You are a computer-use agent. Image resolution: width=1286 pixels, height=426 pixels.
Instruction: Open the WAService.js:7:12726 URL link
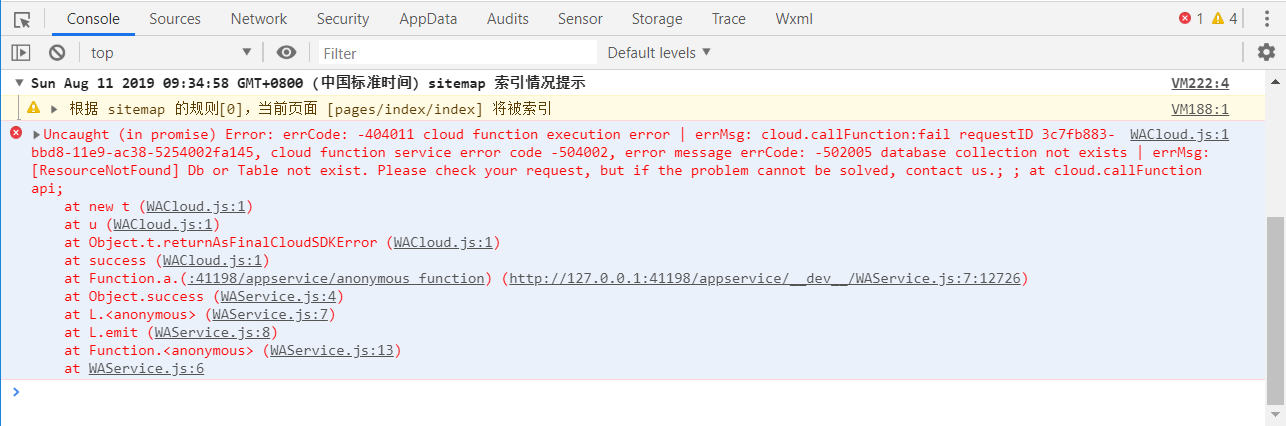click(x=765, y=278)
